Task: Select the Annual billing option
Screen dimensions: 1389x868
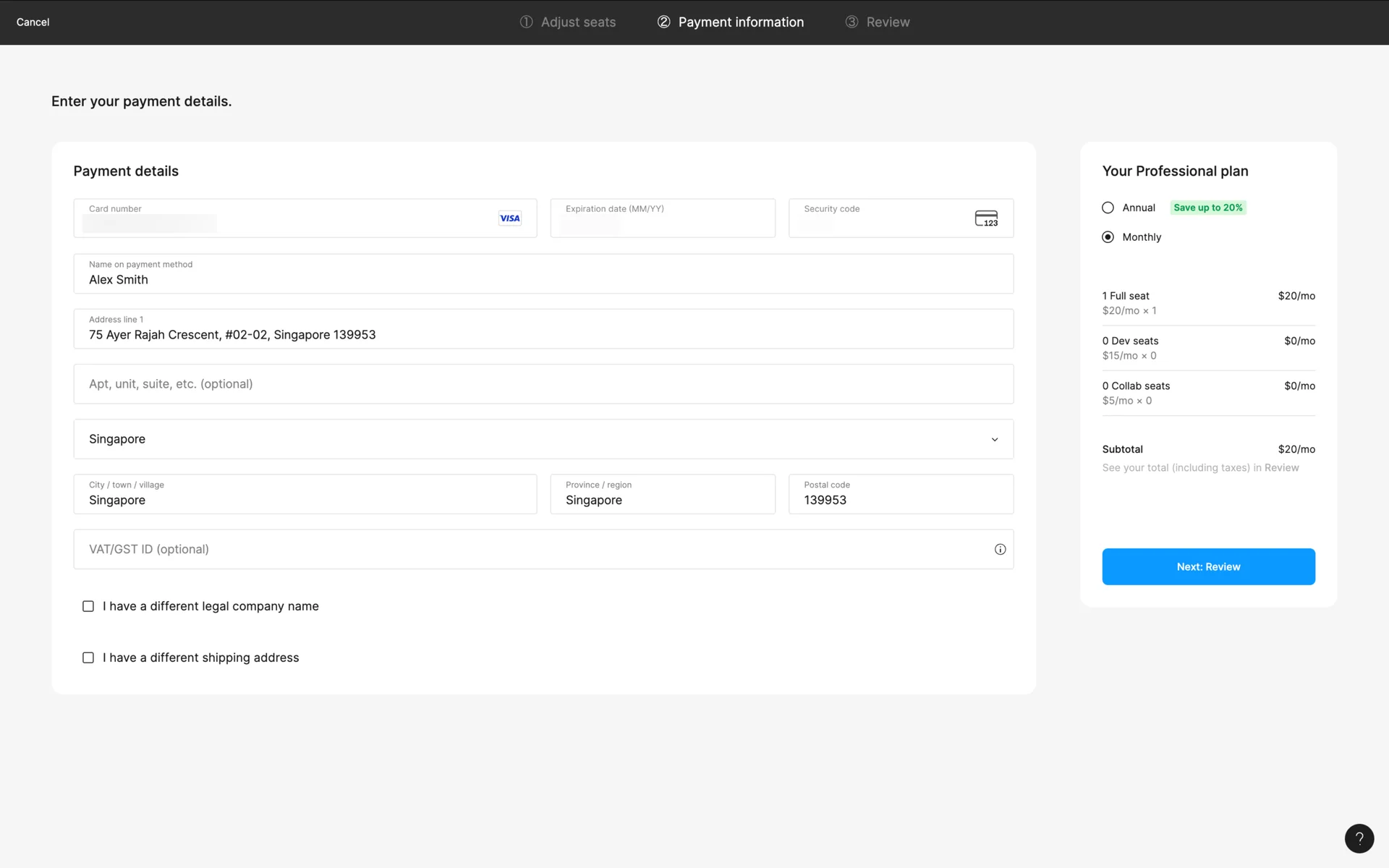Action: (1108, 208)
